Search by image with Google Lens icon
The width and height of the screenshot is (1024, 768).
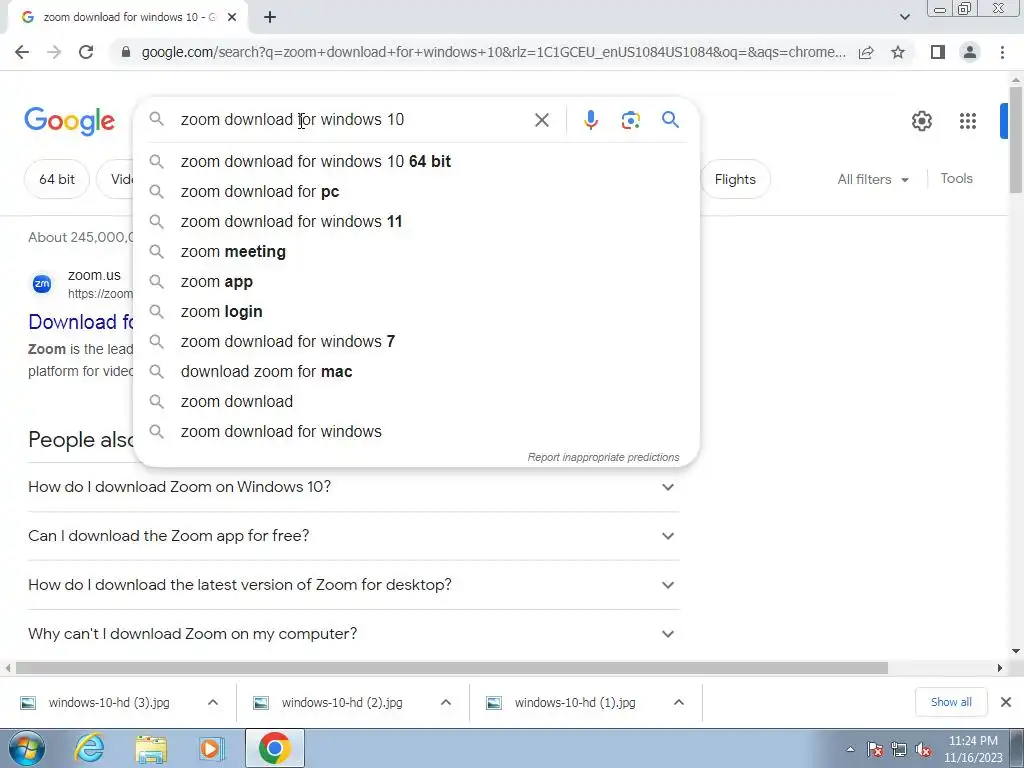pos(630,120)
